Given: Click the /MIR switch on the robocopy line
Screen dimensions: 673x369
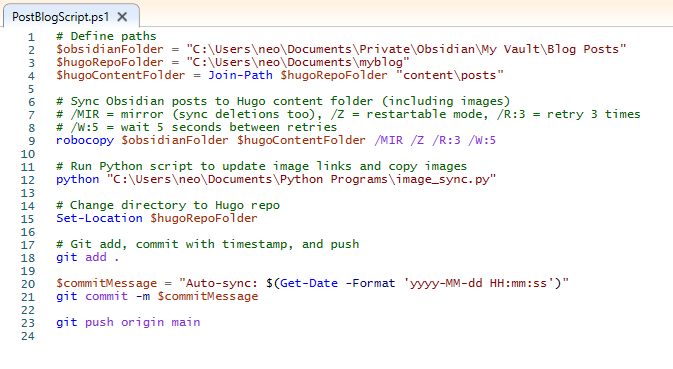Looking at the screenshot, I should (388, 140).
